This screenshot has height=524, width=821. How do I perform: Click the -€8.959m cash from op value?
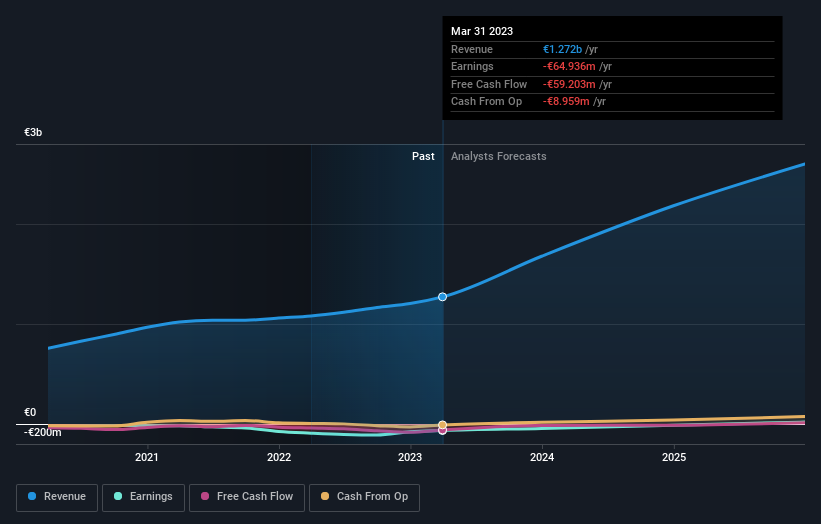coord(566,102)
